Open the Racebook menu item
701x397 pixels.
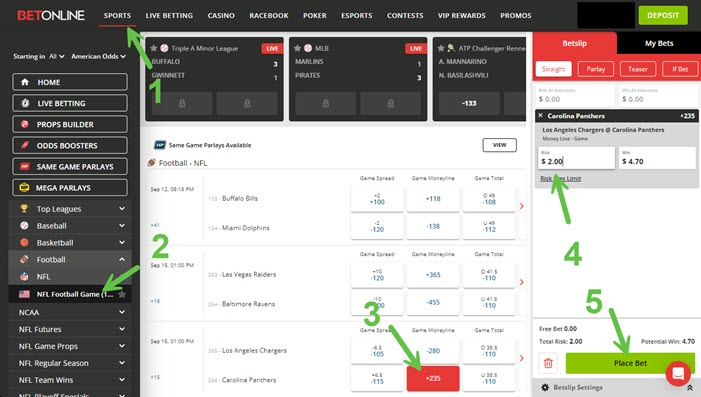(269, 15)
